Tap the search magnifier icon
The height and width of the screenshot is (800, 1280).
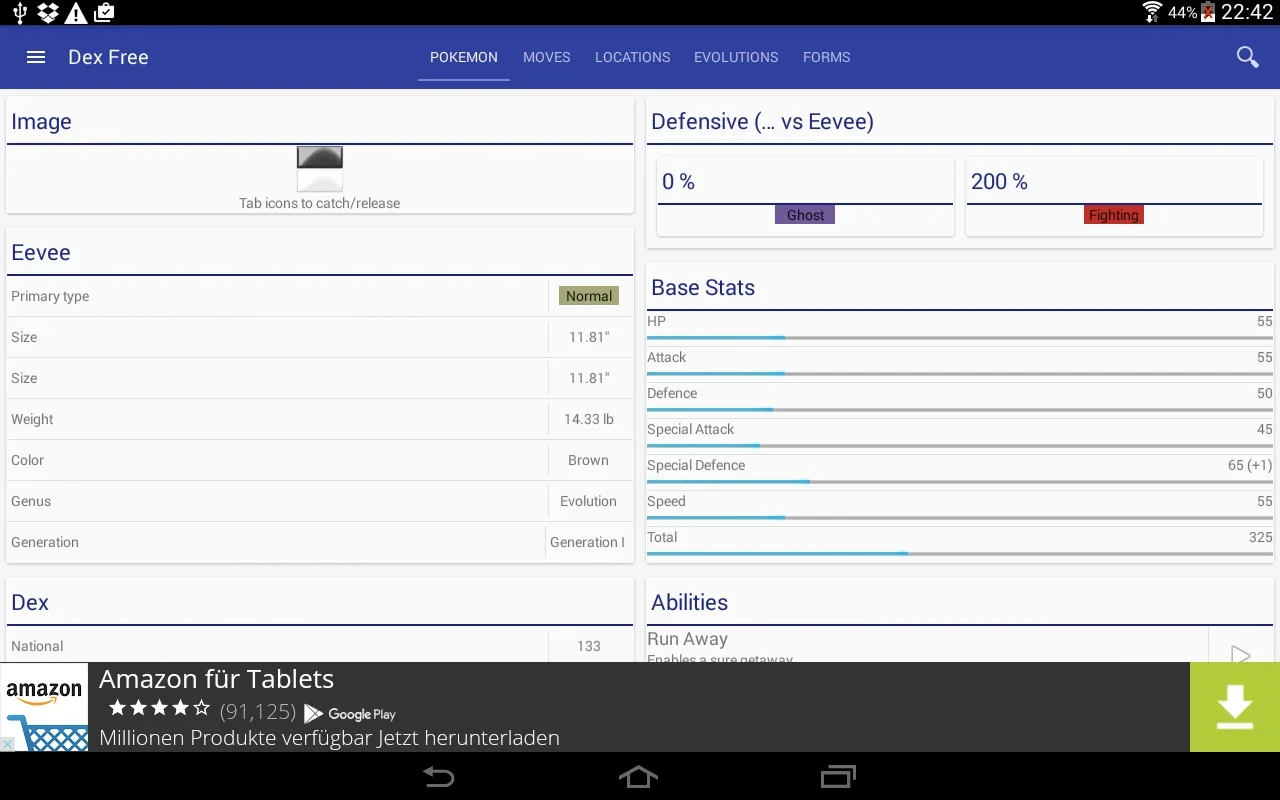pos(1247,57)
